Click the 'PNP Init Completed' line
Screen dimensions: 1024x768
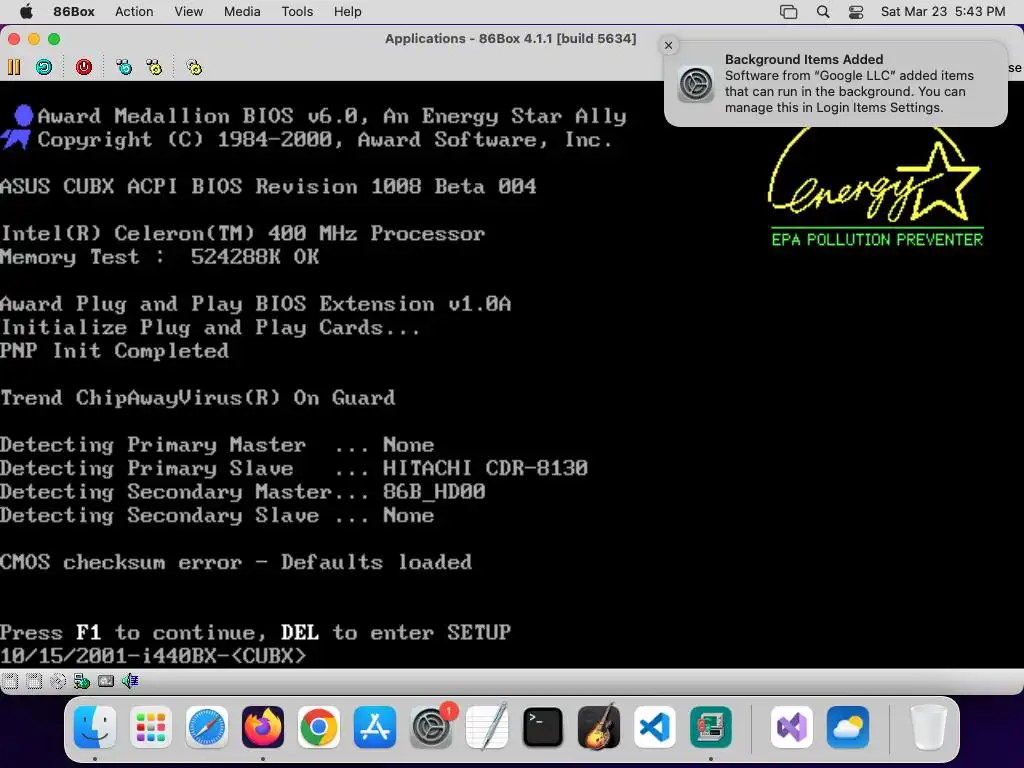pyautogui.click(x=114, y=351)
